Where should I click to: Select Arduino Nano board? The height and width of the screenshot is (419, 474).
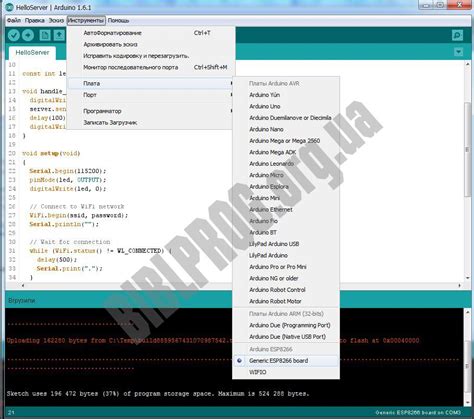286,129
